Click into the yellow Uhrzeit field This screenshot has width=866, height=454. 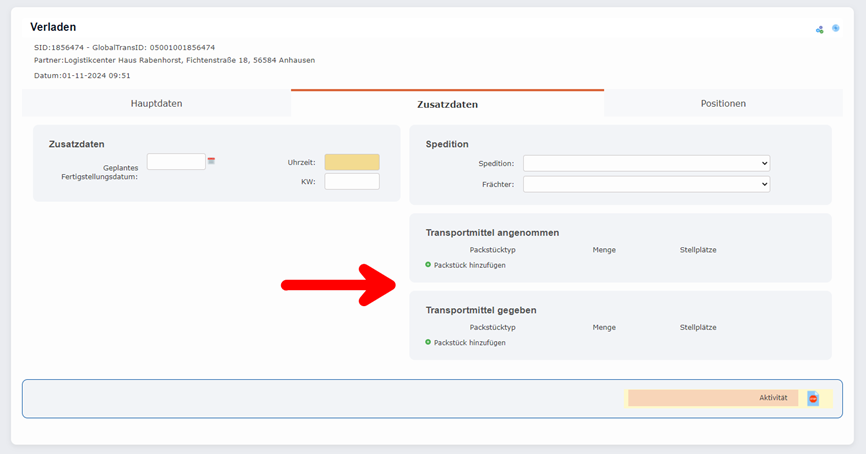tap(352, 162)
